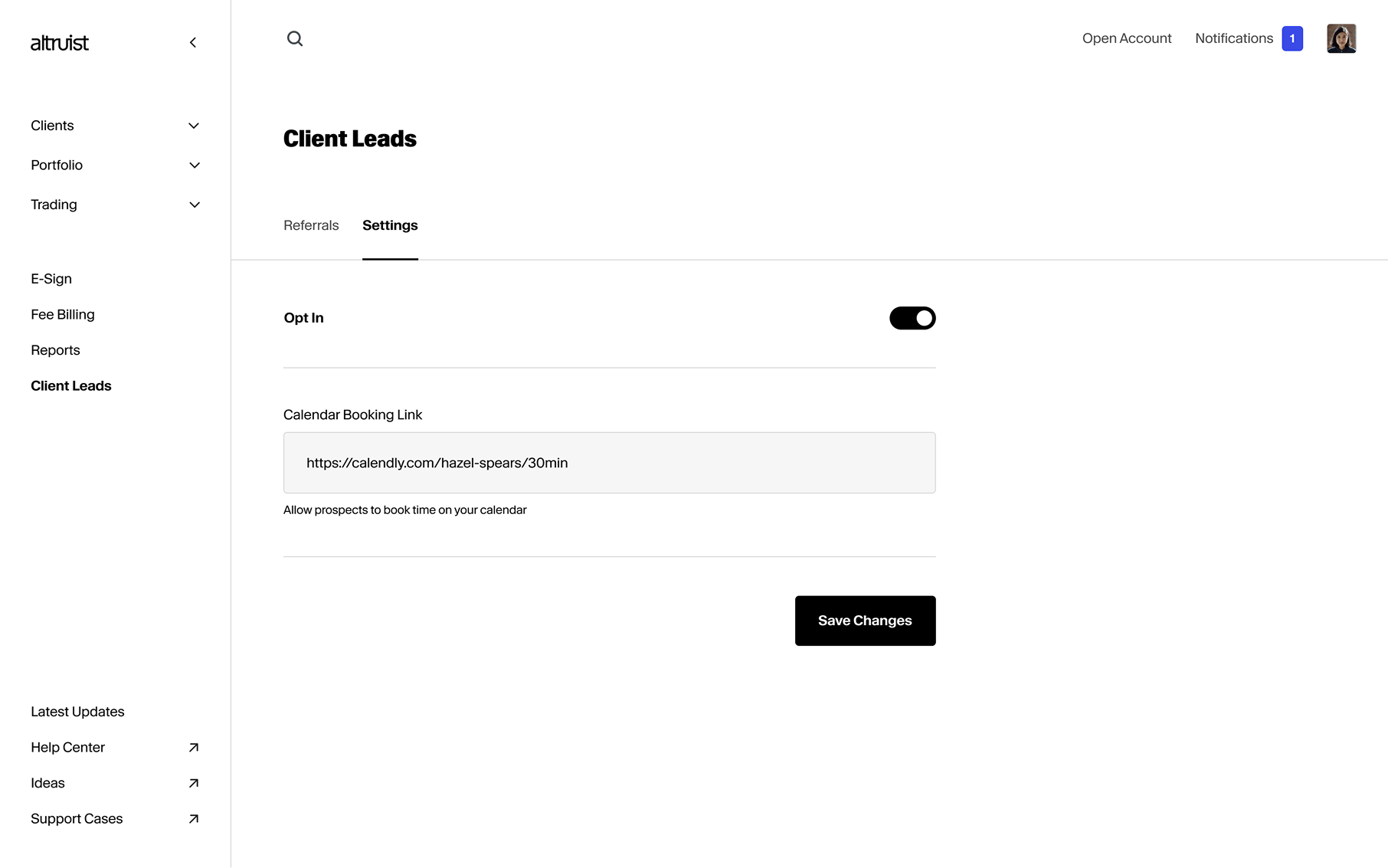Switch to the Referrals tab
The width and height of the screenshot is (1388, 868).
click(x=311, y=225)
